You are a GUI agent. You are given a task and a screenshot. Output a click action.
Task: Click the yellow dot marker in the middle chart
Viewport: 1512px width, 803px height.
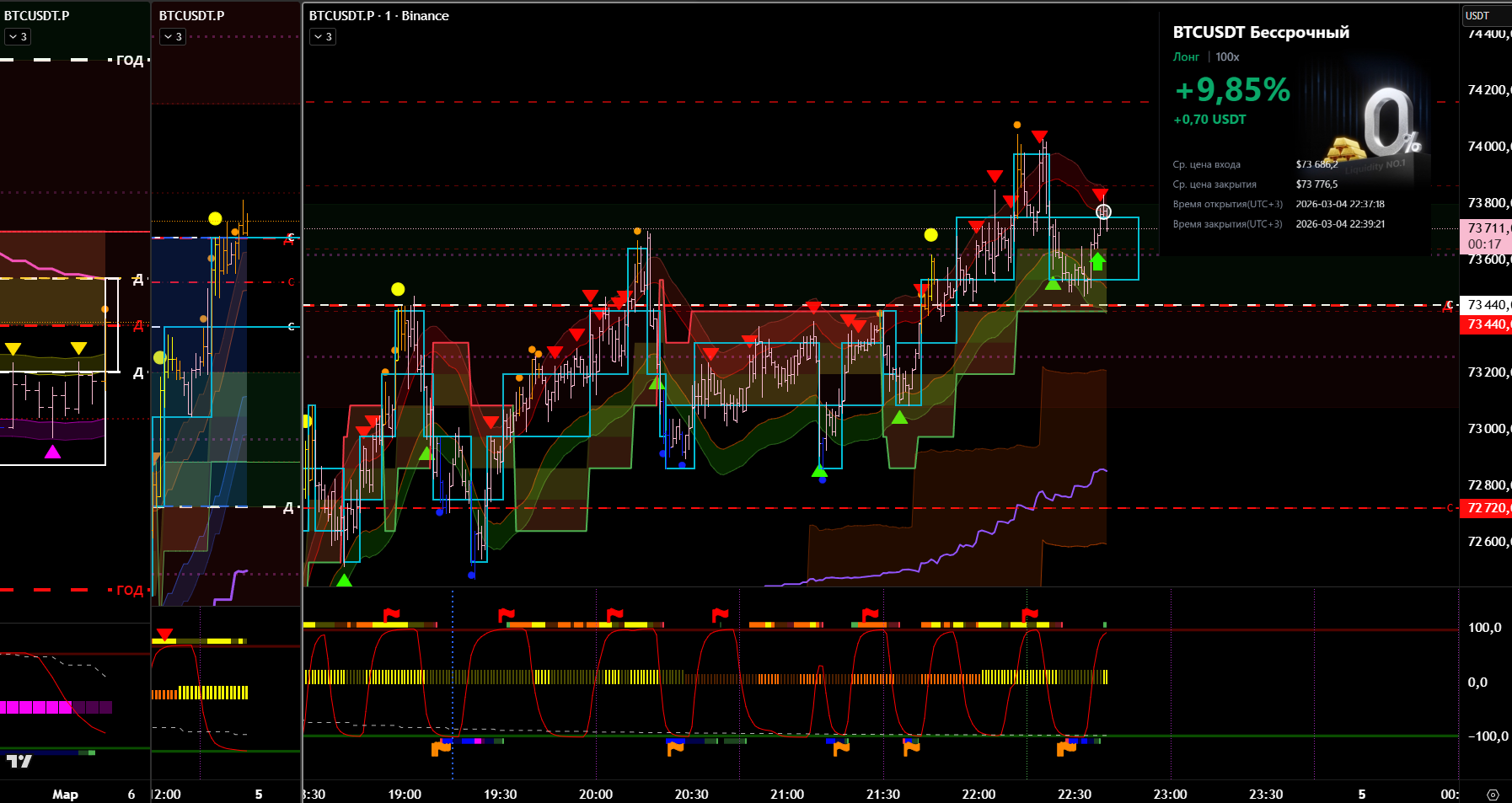pos(215,219)
